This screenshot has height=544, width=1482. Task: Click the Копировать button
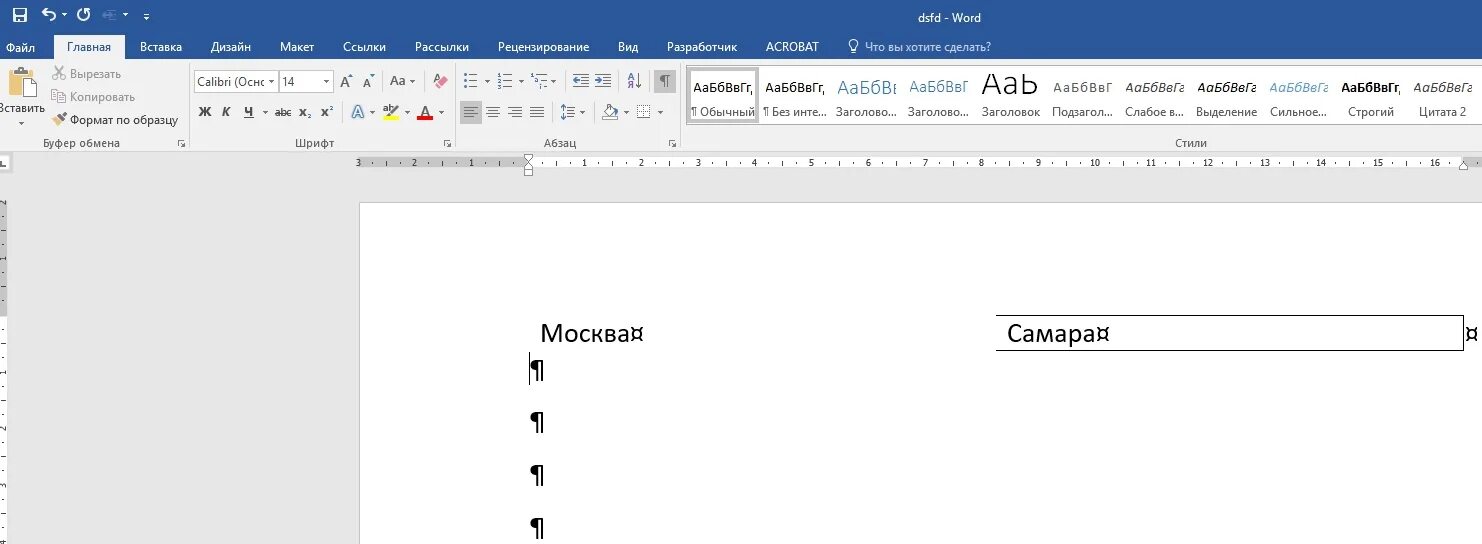coord(93,97)
